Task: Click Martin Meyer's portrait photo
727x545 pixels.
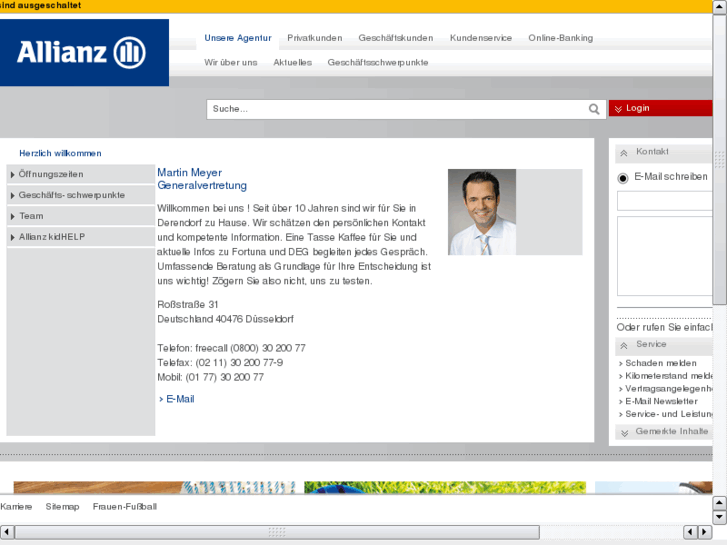Action: click(482, 212)
